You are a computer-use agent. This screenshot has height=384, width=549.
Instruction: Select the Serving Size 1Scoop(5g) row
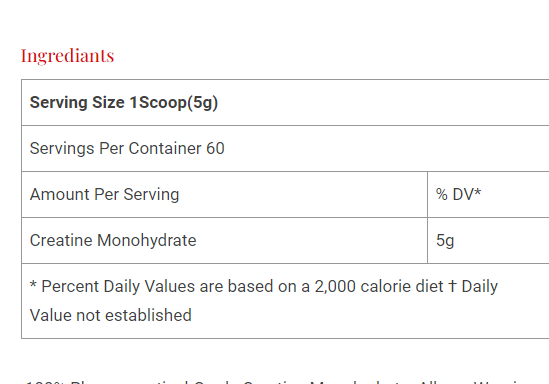coord(285,103)
